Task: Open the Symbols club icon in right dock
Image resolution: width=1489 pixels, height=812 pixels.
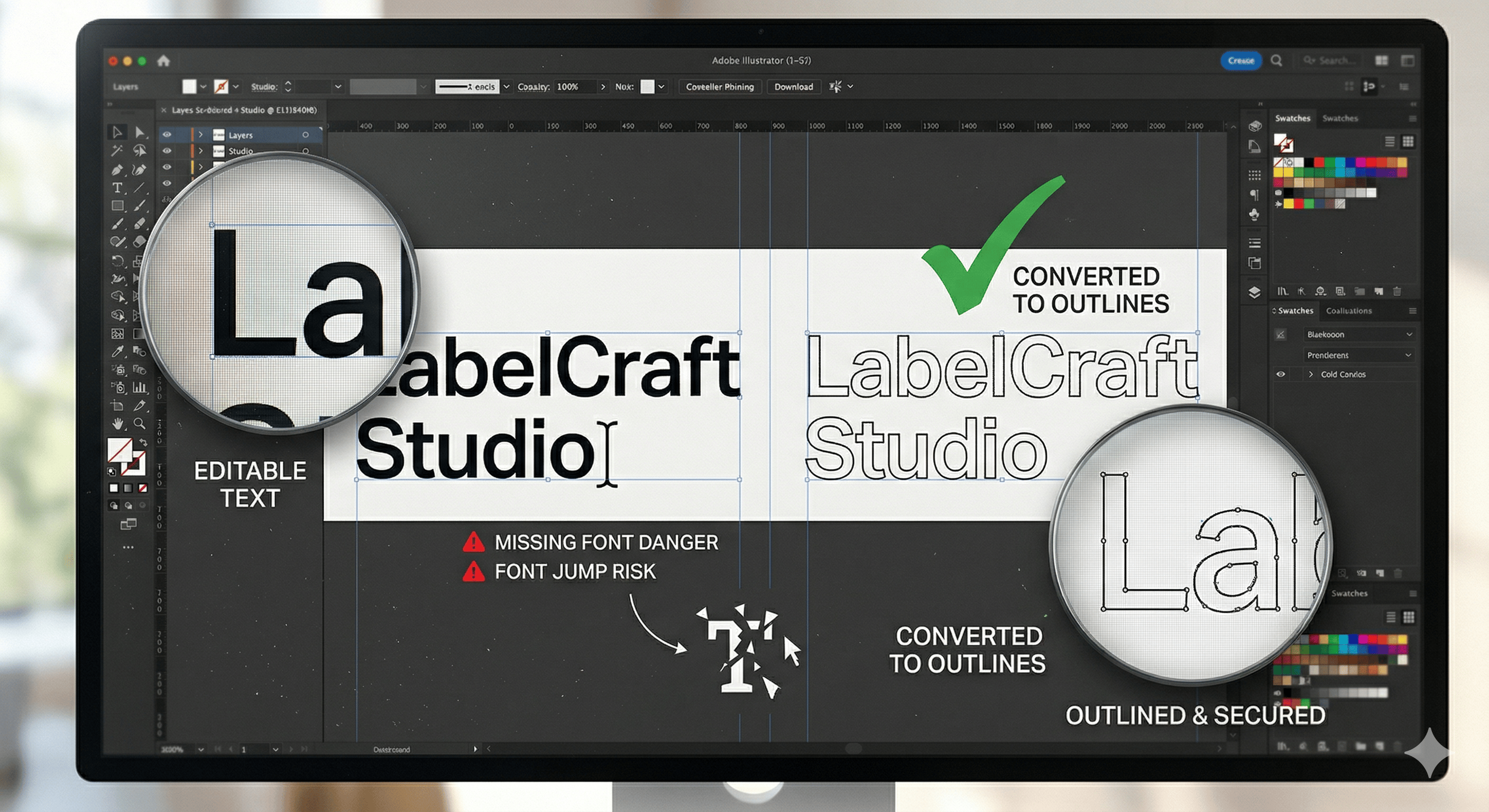Action: [x=1254, y=215]
